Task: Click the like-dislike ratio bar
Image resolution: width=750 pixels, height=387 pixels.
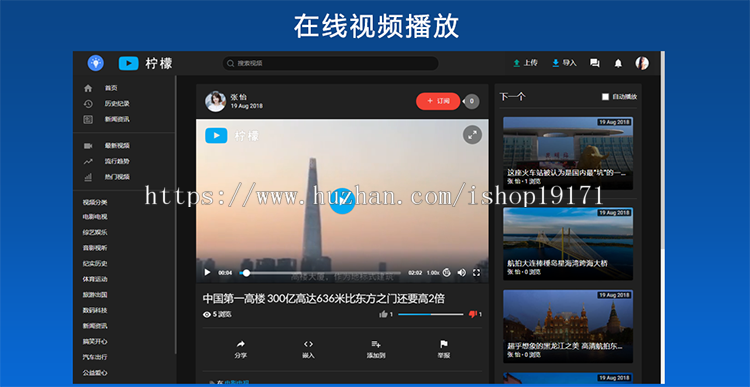Action: tap(430, 314)
